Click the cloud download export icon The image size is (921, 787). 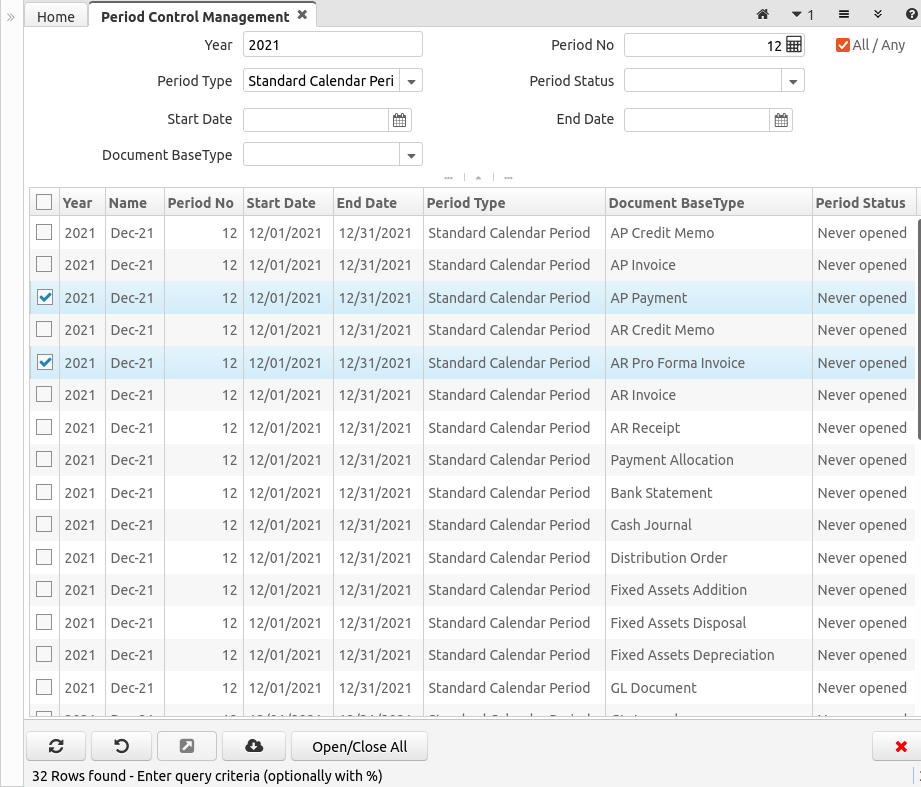click(x=253, y=746)
